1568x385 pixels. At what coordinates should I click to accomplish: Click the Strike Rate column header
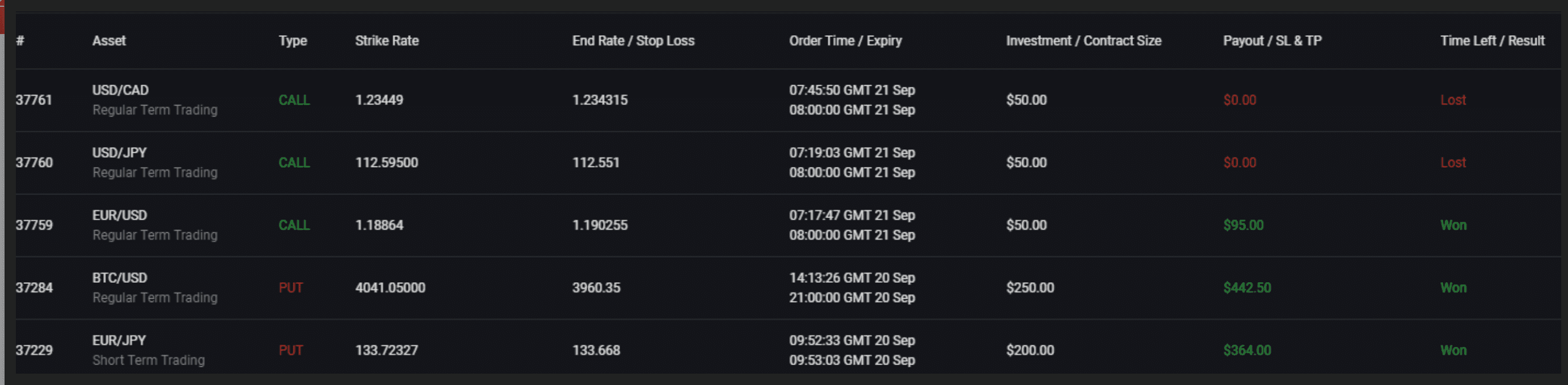(387, 41)
